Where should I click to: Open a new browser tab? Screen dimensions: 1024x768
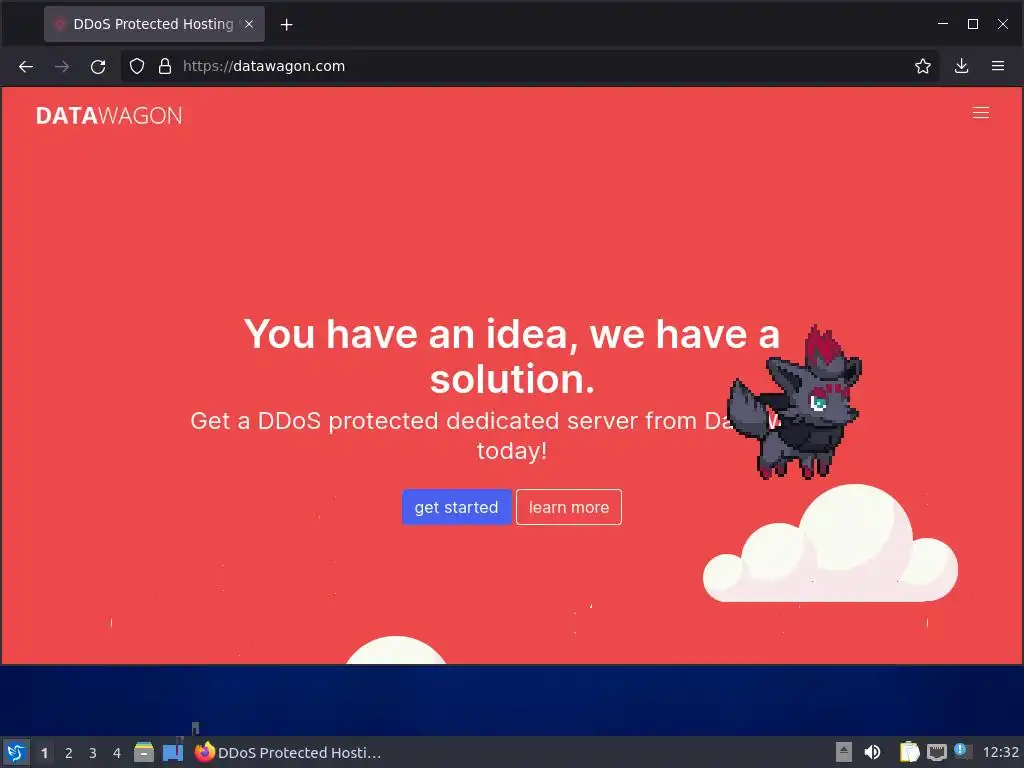tap(286, 25)
